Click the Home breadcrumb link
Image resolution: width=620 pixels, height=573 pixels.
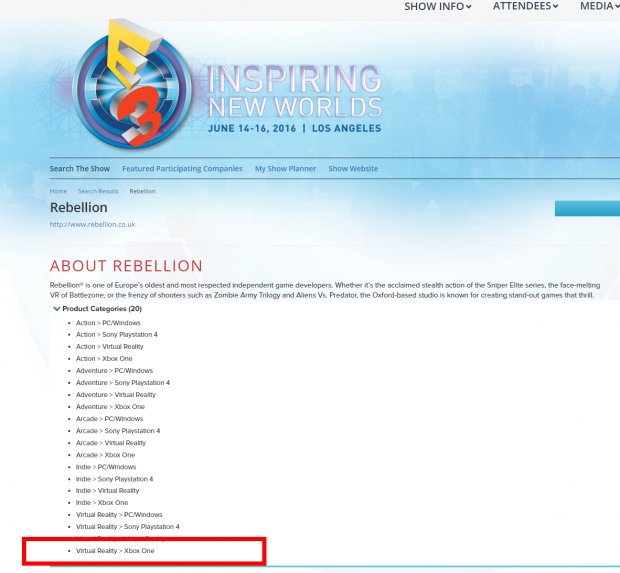click(x=58, y=191)
